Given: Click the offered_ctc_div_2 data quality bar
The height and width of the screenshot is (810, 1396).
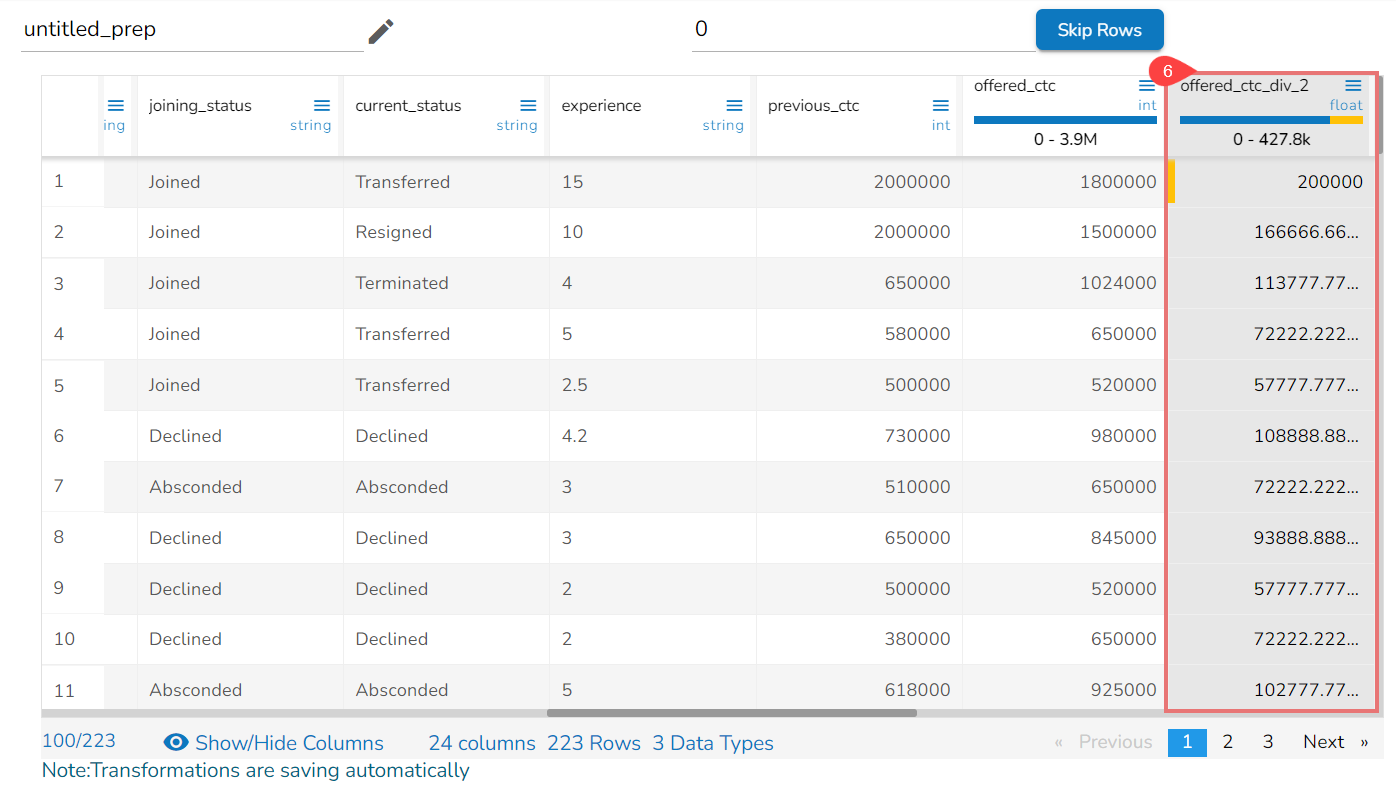Looking at the screenshot, I should (x=1270, y=120).
